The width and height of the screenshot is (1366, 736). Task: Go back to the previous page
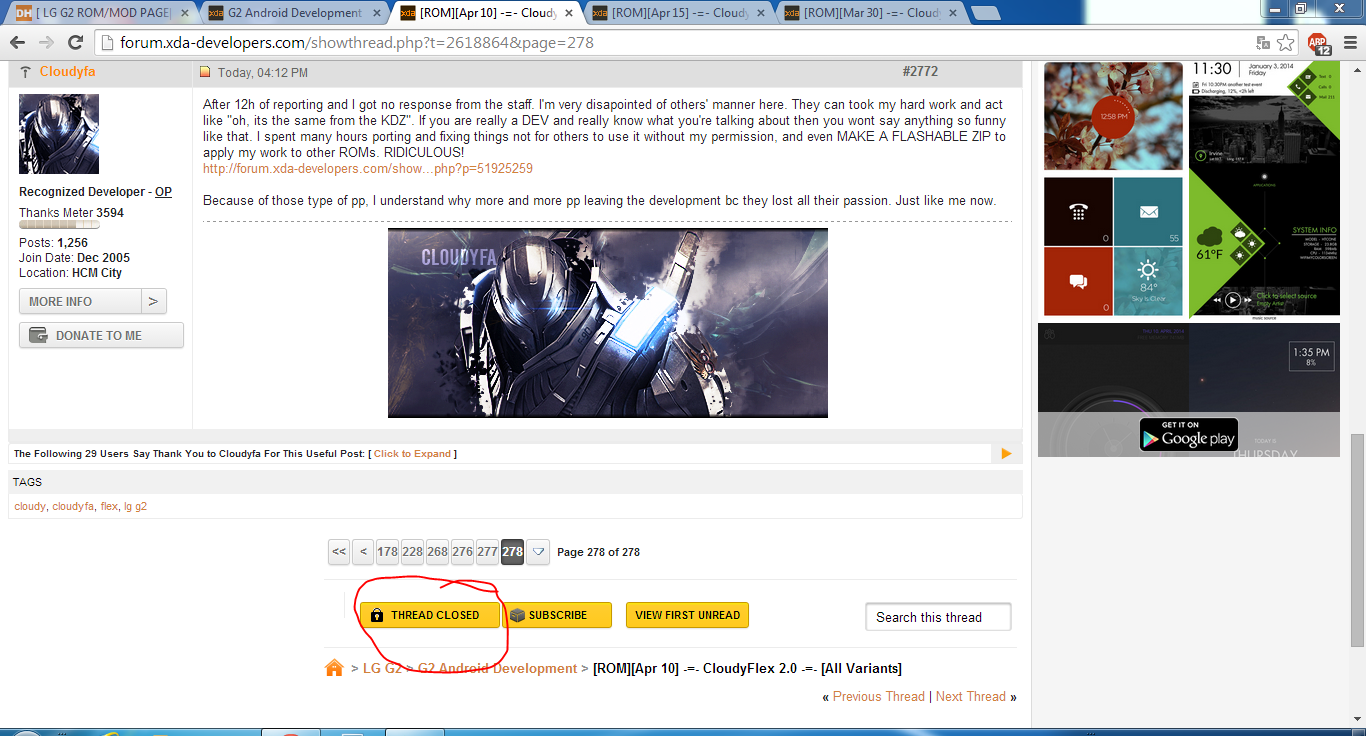[x=18, y=43]
